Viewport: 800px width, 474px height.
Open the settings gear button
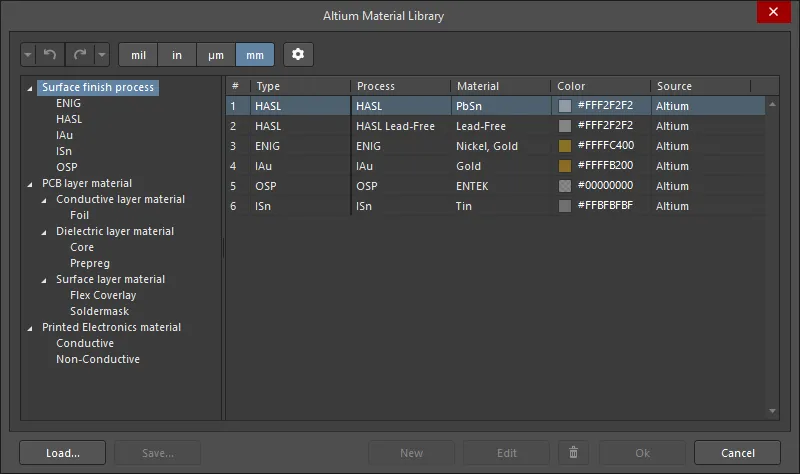(298, 55)
